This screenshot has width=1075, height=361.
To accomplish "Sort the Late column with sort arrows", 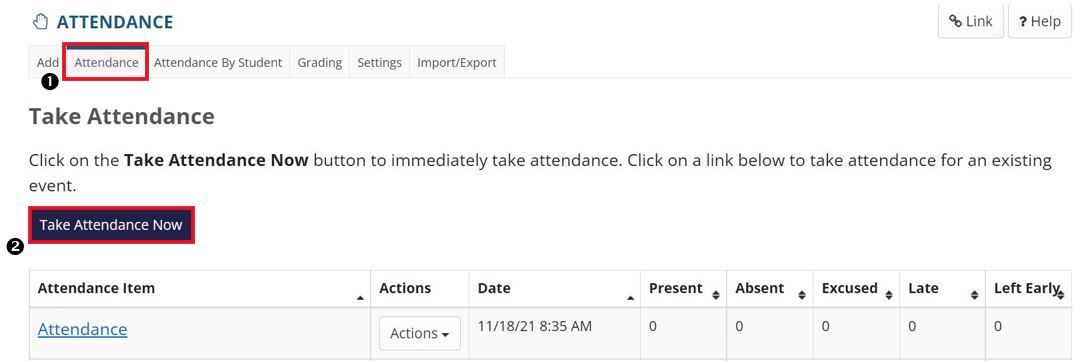I will point(975,295).
